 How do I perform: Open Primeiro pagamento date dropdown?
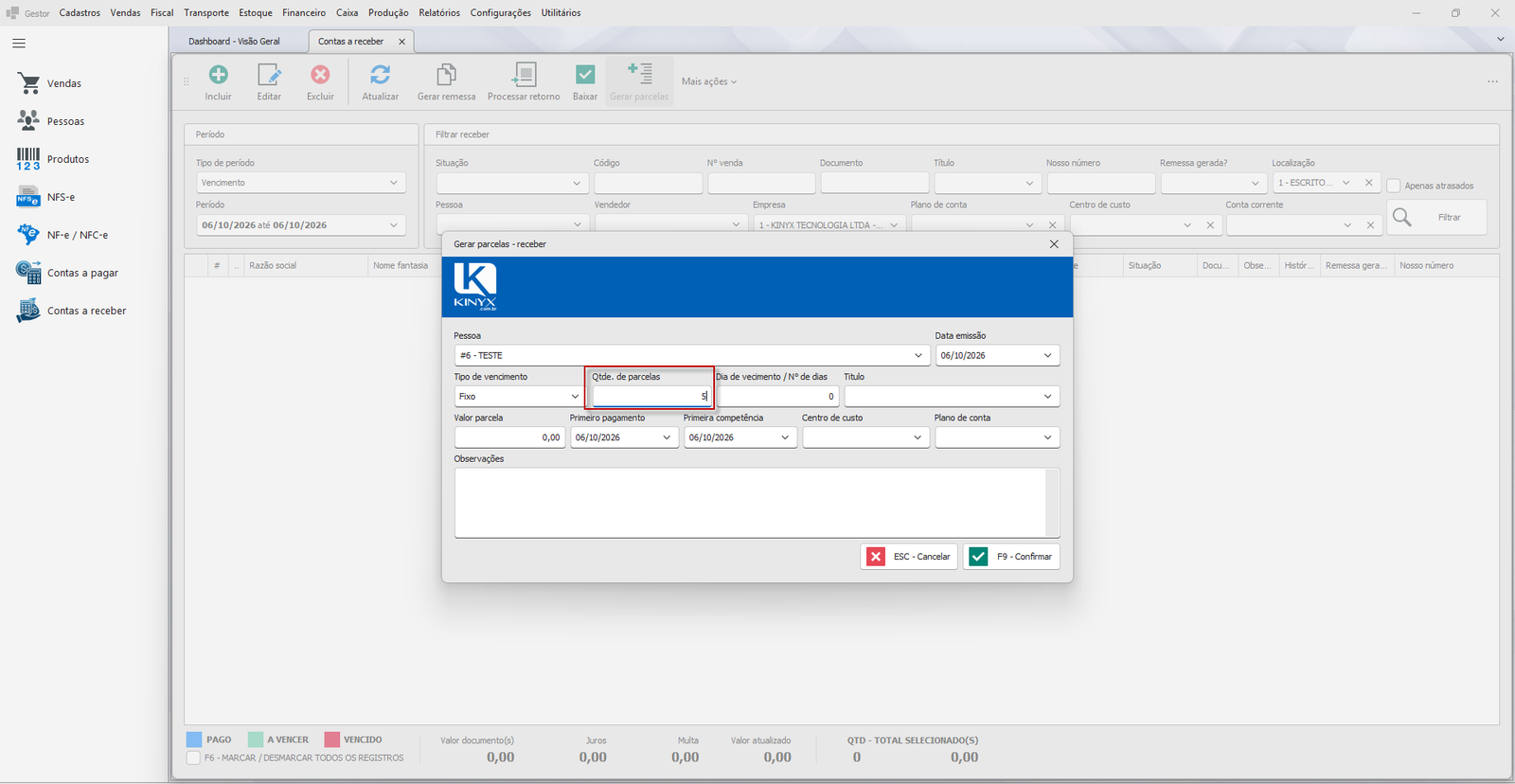667,437
